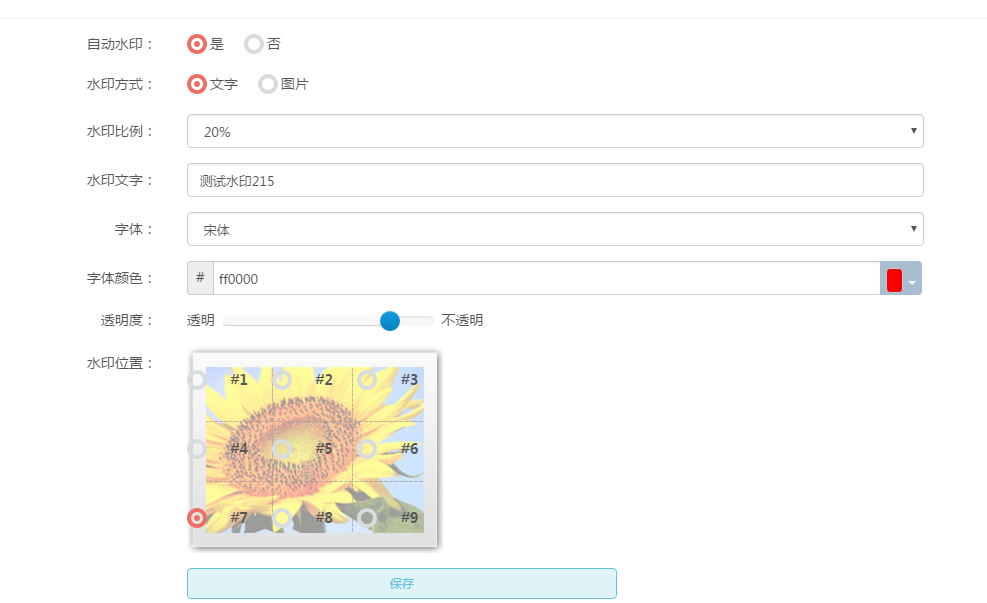Click the 保存 save button
This screenshot has height=603, width=987.
click(x=401, y=583)
